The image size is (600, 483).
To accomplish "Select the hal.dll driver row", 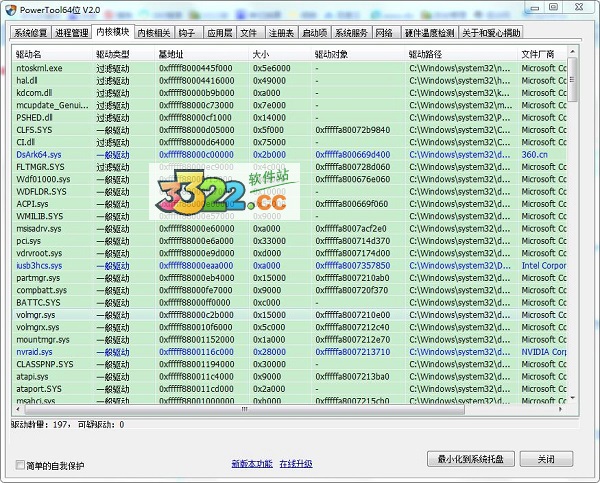I will [290, 80].
